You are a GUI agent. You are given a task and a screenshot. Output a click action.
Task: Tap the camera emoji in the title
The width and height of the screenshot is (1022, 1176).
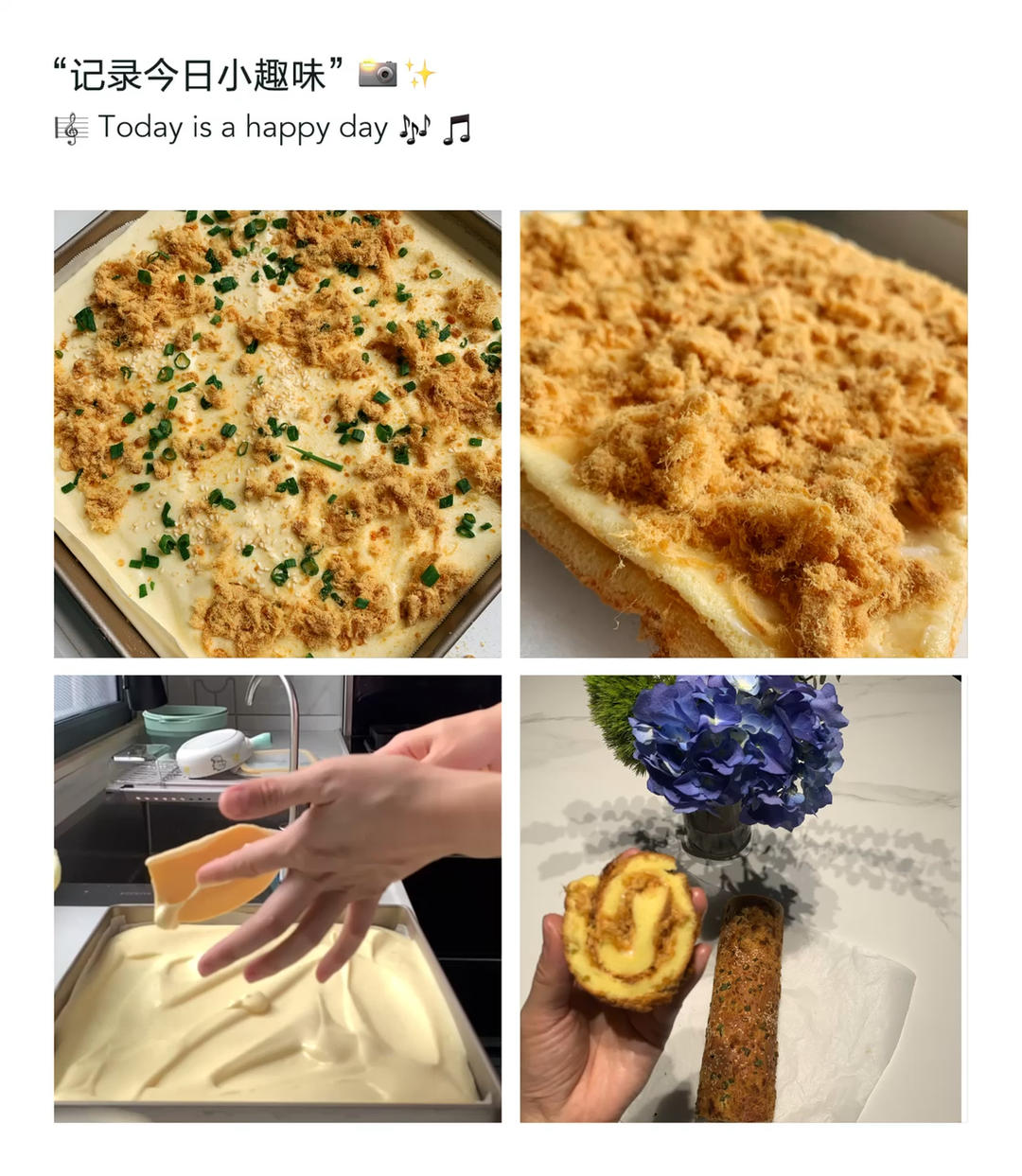tap(378, 74)
